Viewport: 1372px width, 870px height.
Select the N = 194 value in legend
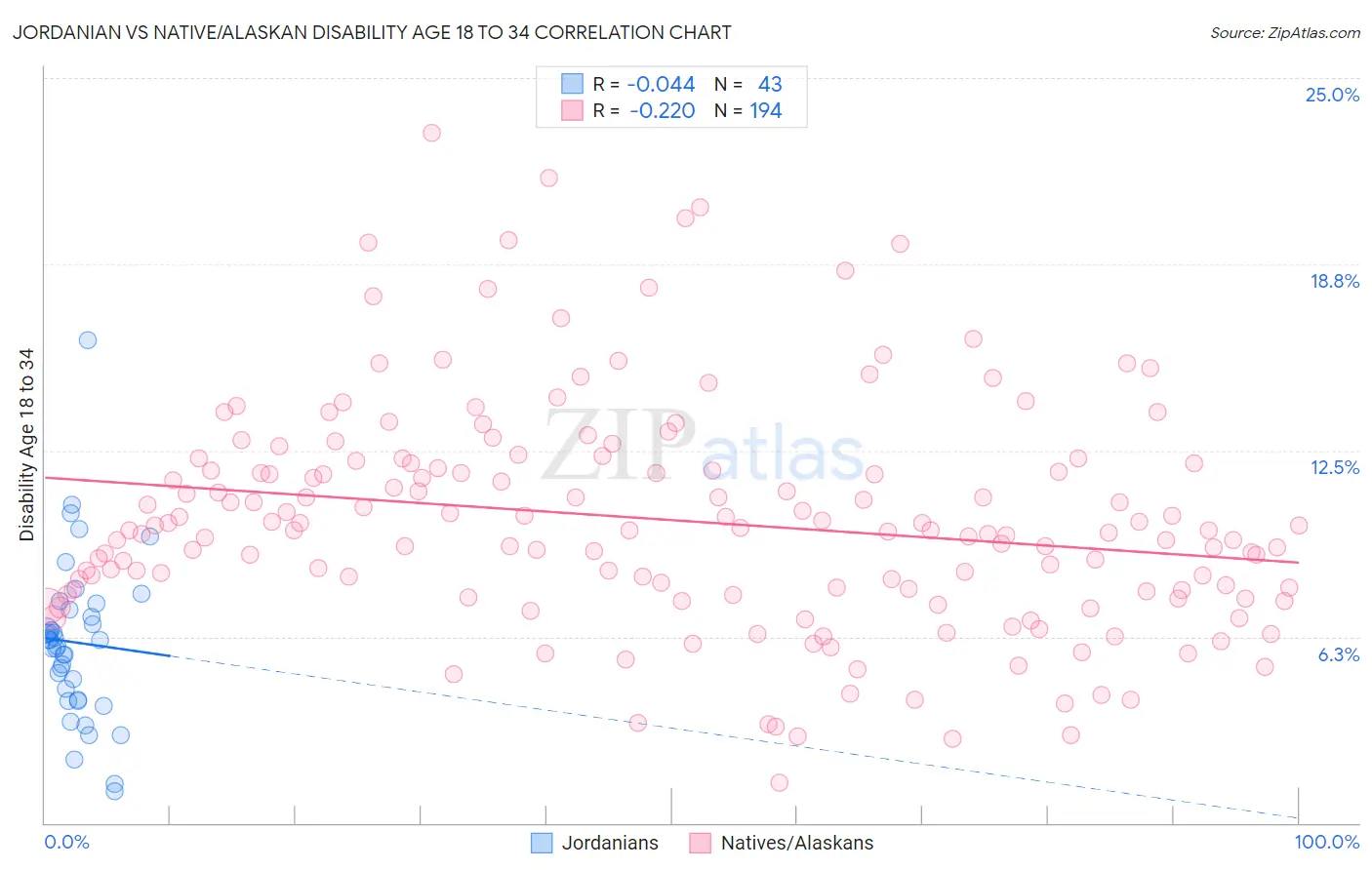[748, 110]
